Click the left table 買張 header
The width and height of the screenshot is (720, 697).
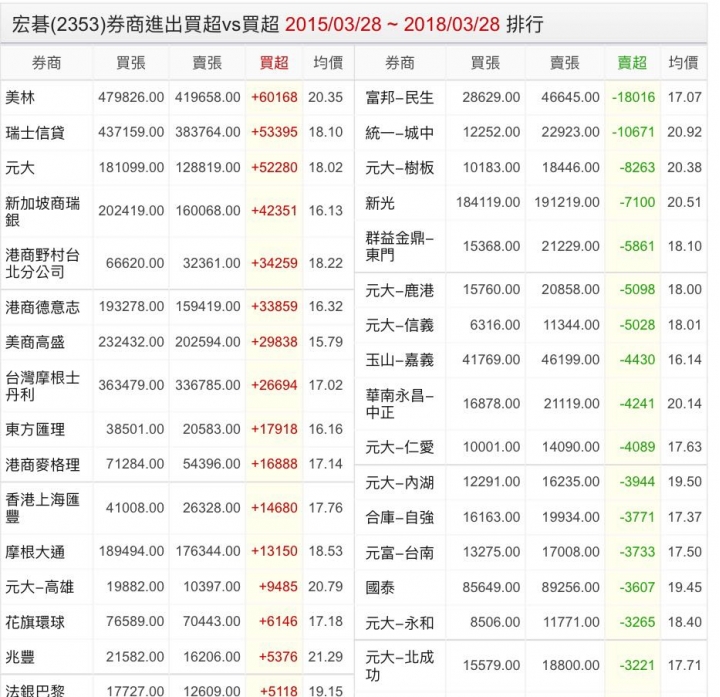point(131,62)
